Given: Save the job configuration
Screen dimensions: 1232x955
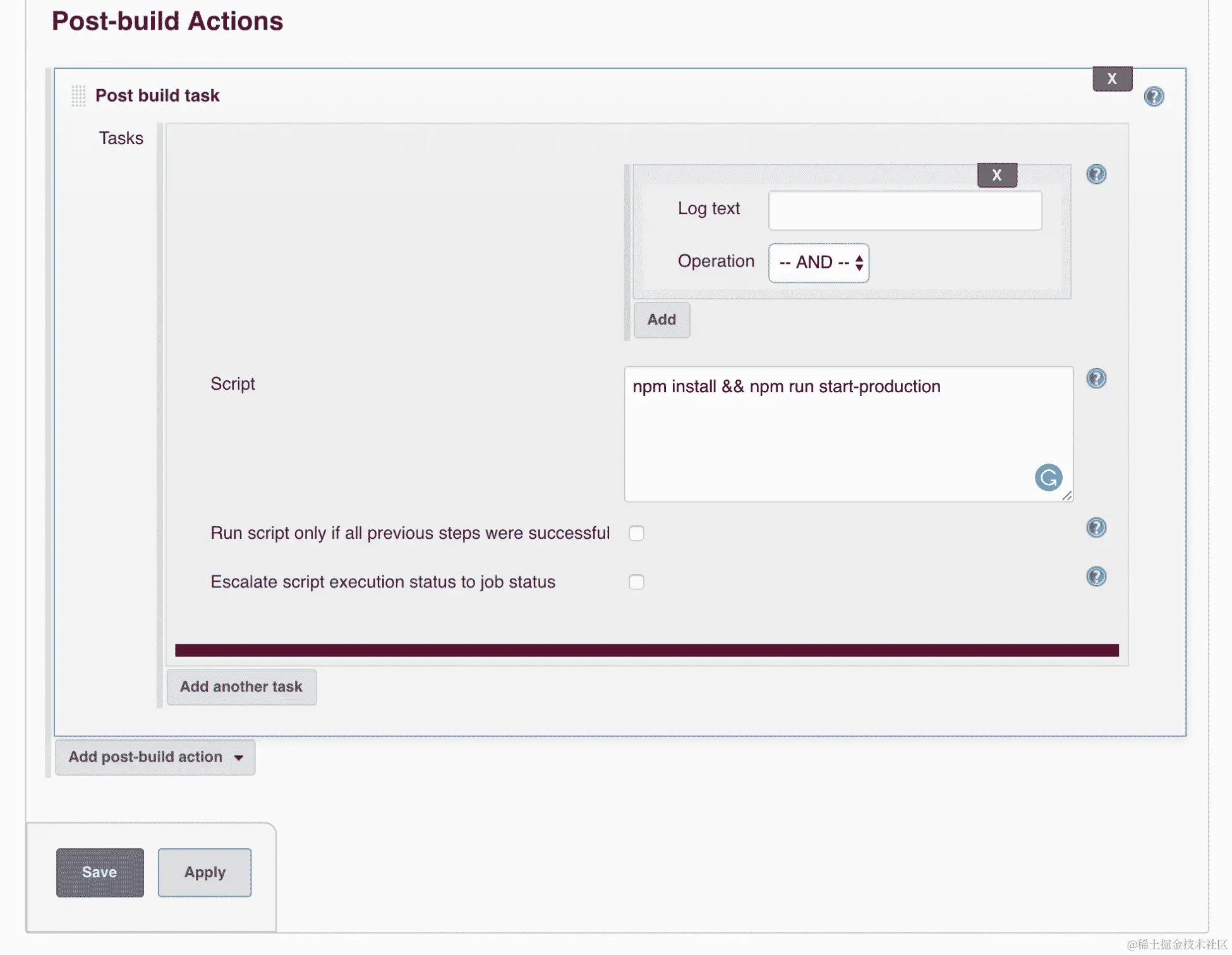Looking at the screenshot, I should tap(100, 872).
